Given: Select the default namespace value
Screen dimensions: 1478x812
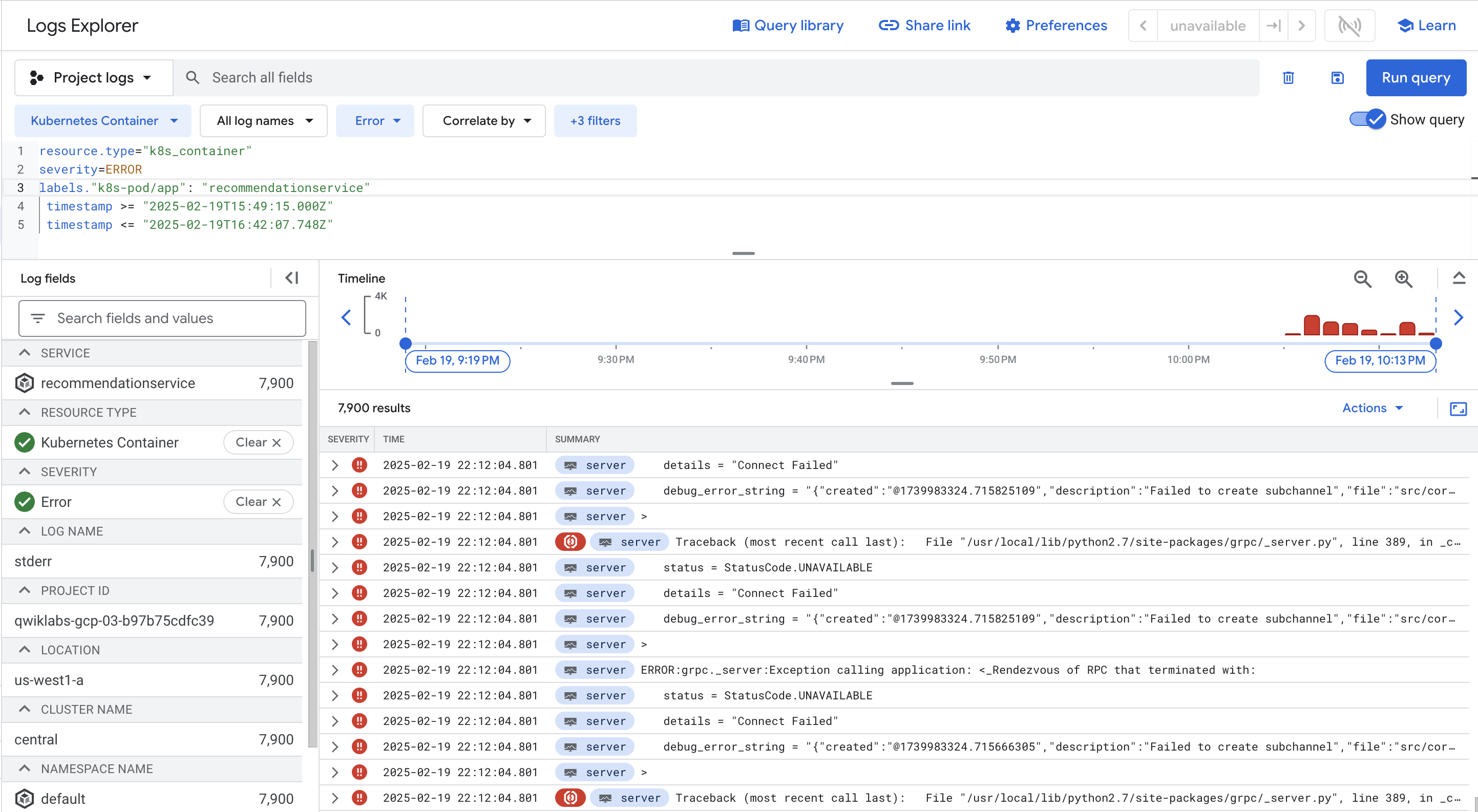Looking at the screenshot, I should [153, 799].
